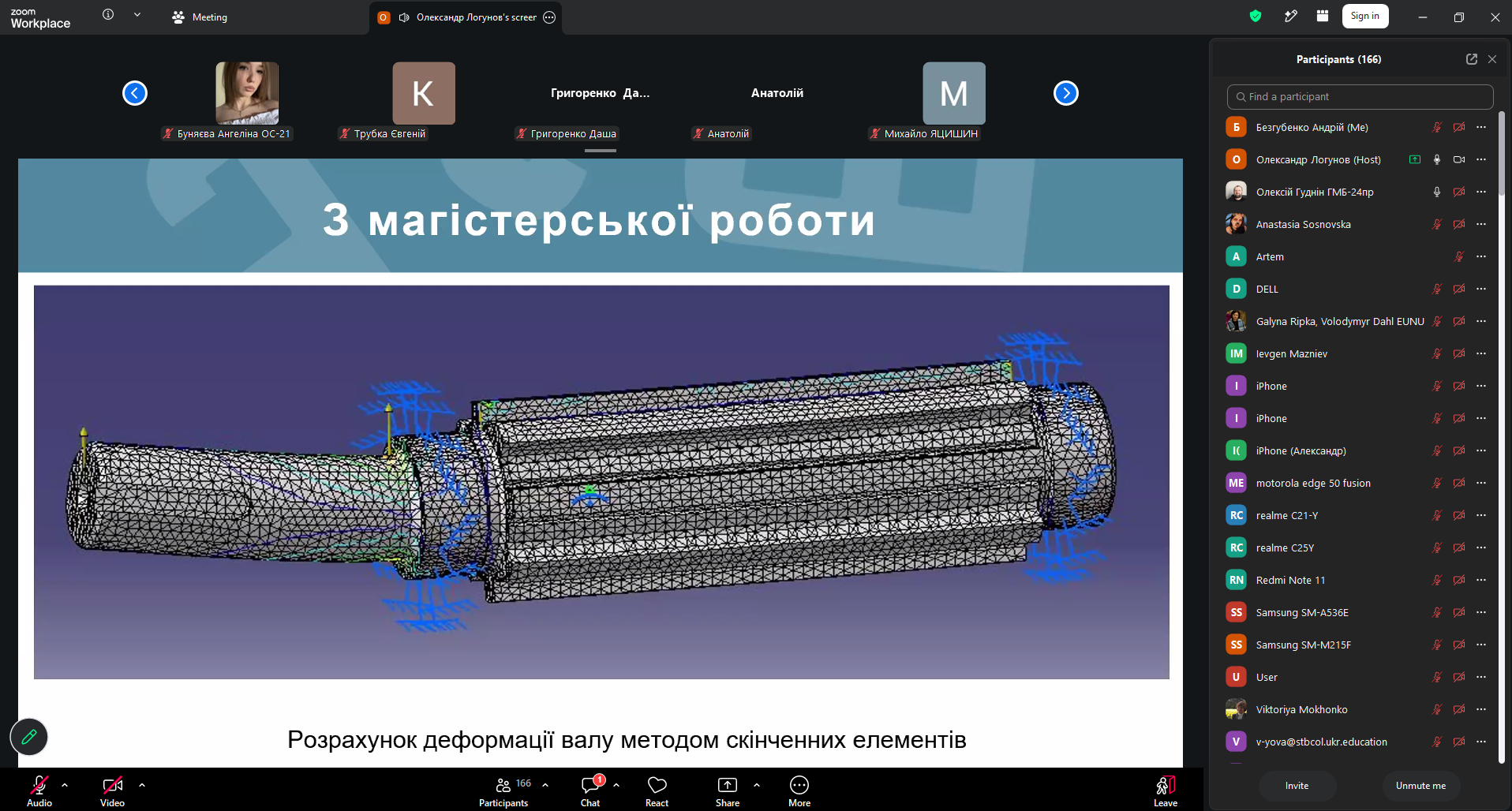1512x811 pixels.
Task: Expand video options arrow
Action: coord(142,785)
